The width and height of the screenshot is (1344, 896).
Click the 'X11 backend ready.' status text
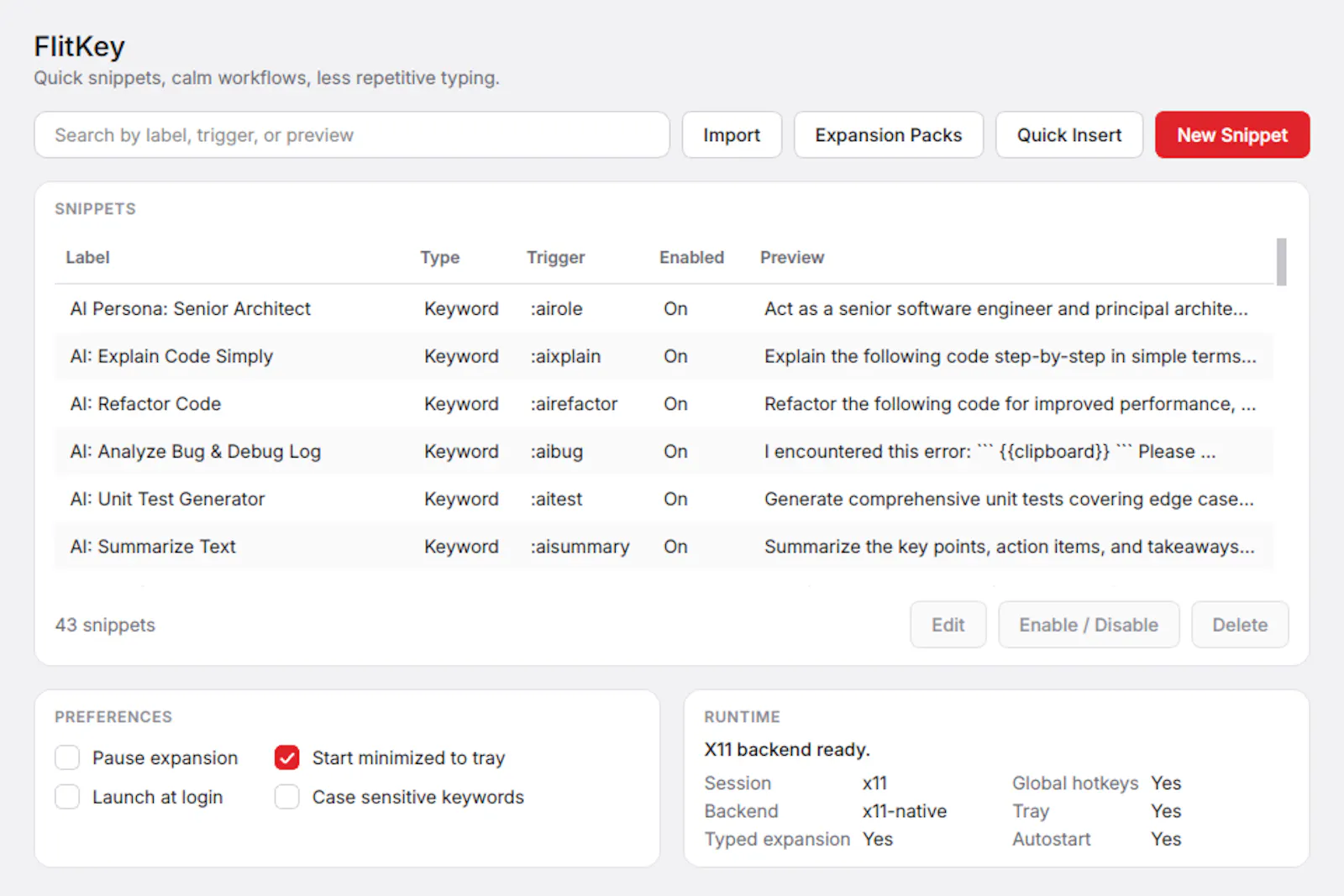[x=787, y=749]
